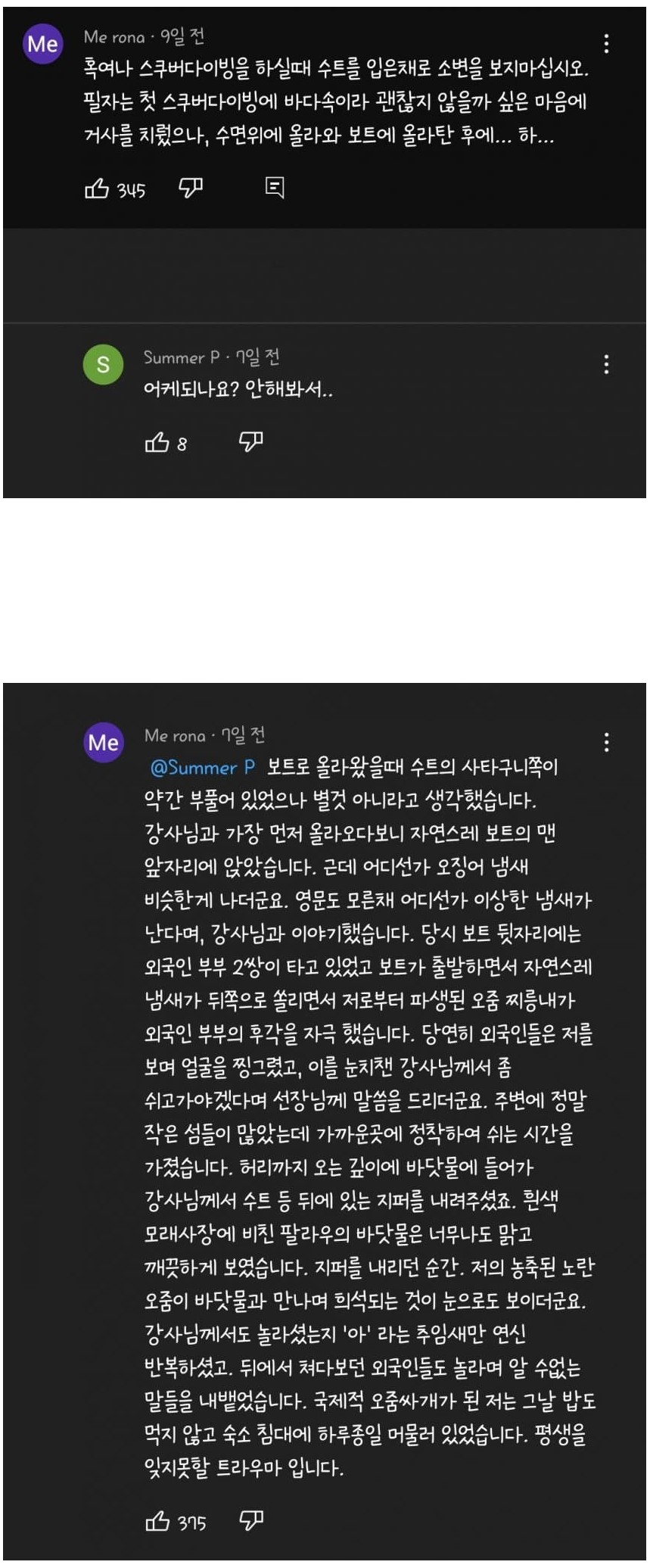Click the purple Me avatar on top comment
The height and width of the screenshot is (1568, 650).
(x=43, y=44)
